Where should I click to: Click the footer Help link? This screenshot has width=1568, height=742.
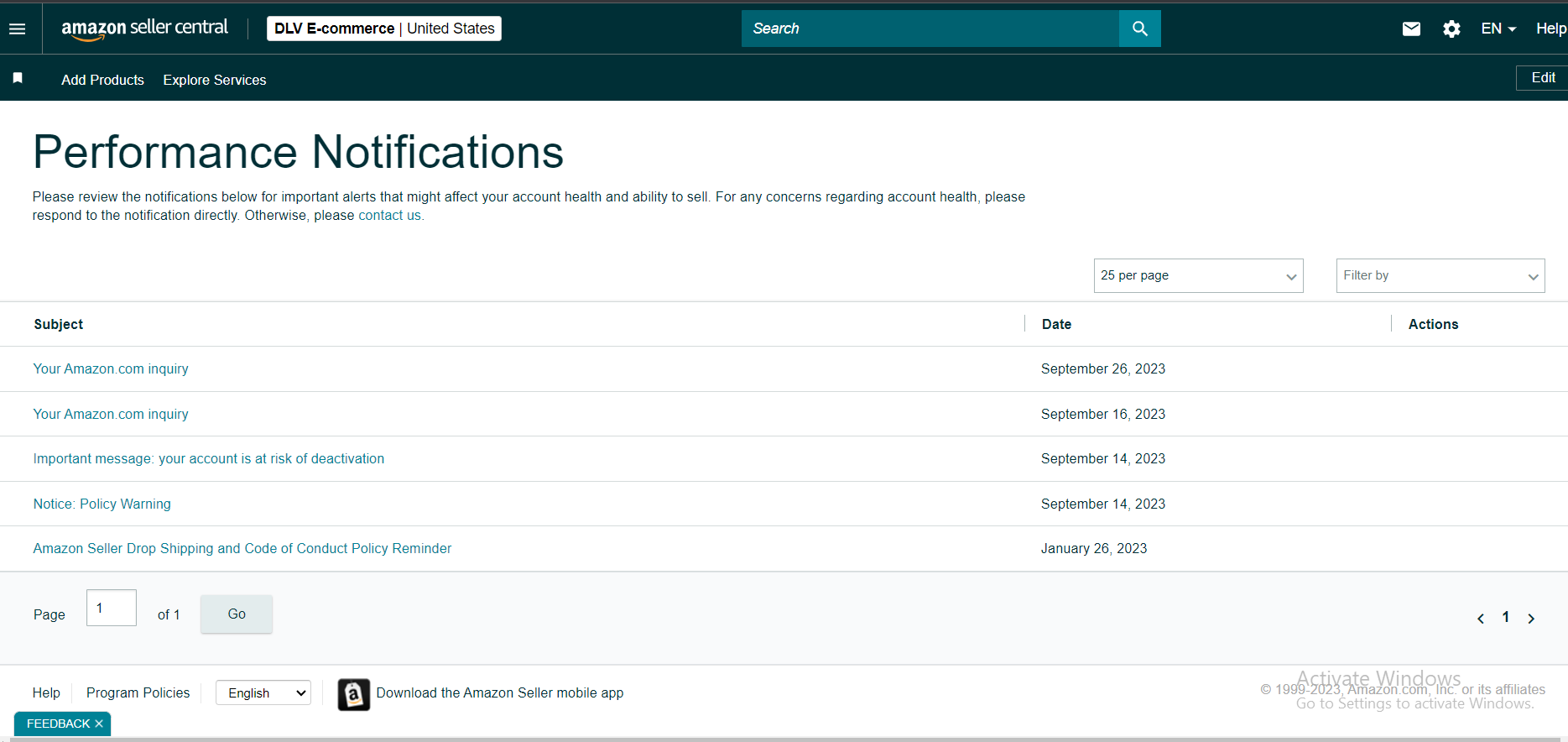[46, 692]
